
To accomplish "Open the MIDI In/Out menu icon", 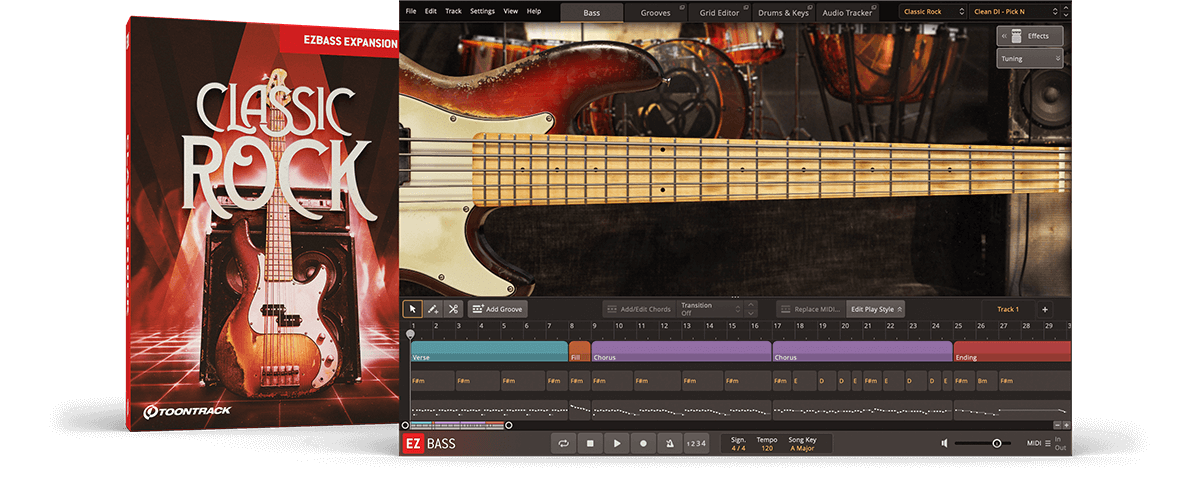I will point(1046,443).
